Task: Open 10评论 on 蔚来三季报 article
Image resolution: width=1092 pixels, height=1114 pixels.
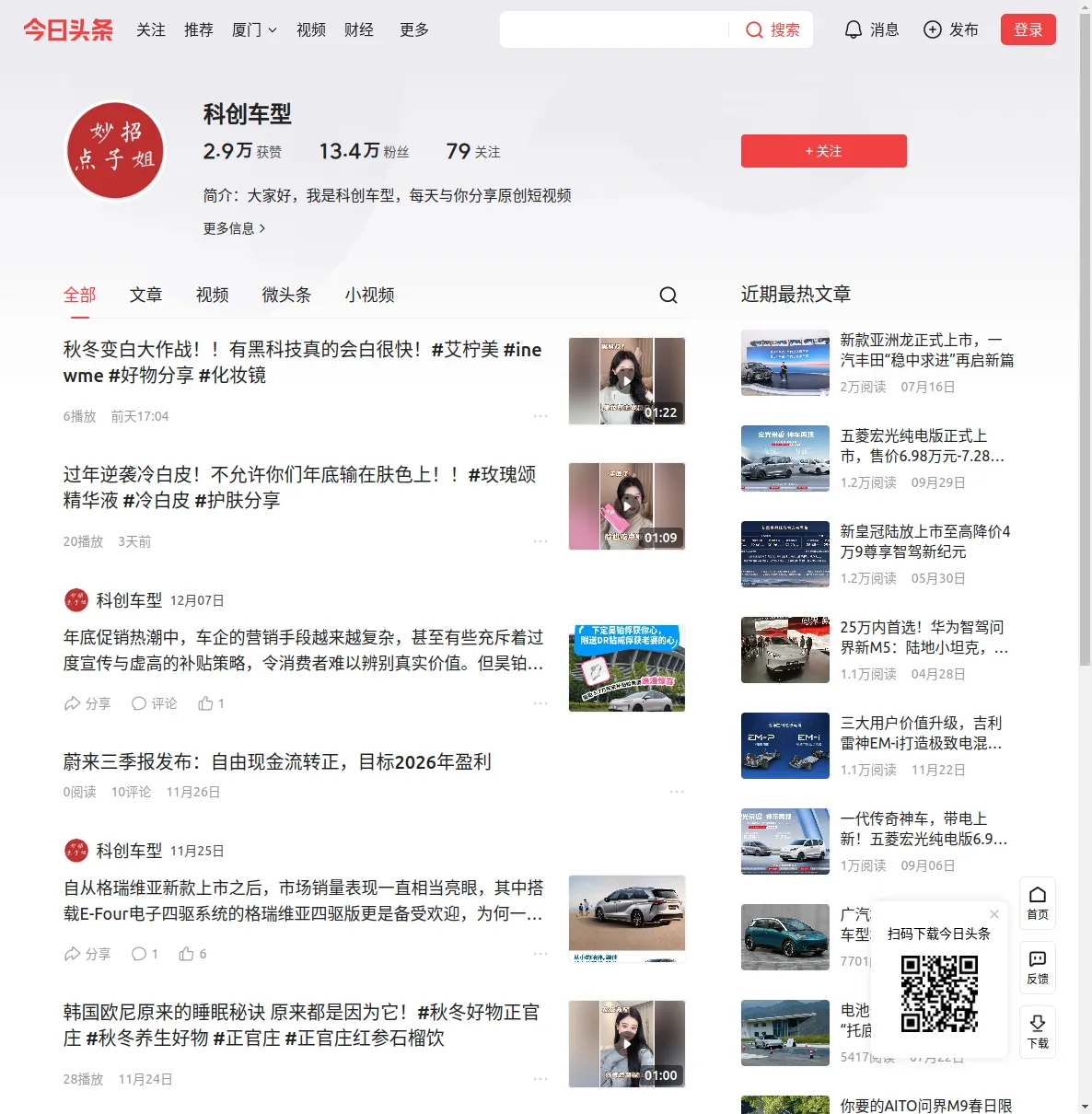Action: point(131,792)
